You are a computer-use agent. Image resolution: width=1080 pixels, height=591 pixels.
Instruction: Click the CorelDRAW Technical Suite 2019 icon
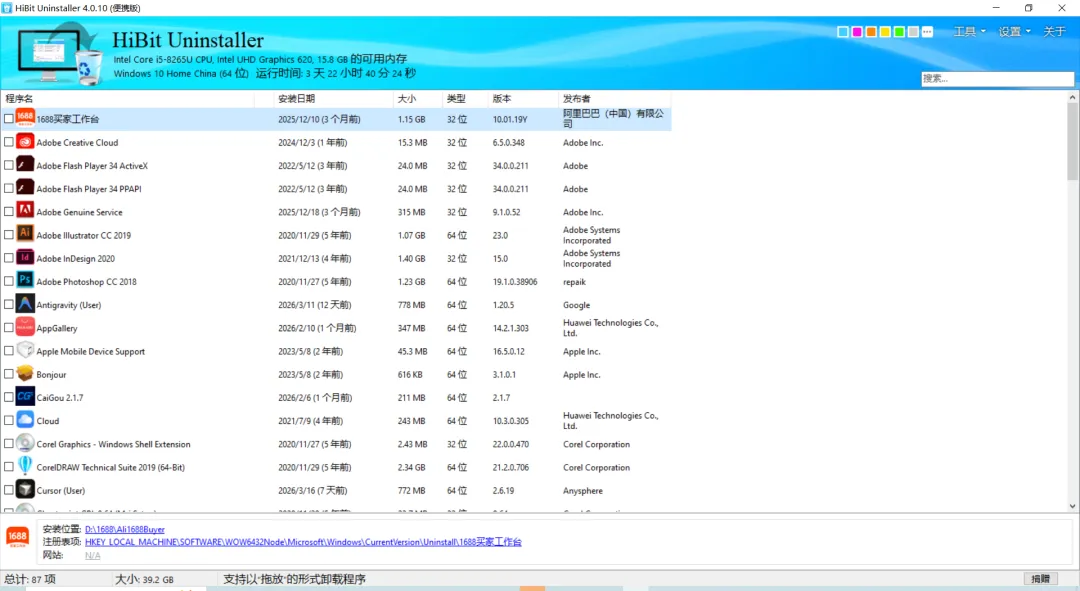point(25,466)
